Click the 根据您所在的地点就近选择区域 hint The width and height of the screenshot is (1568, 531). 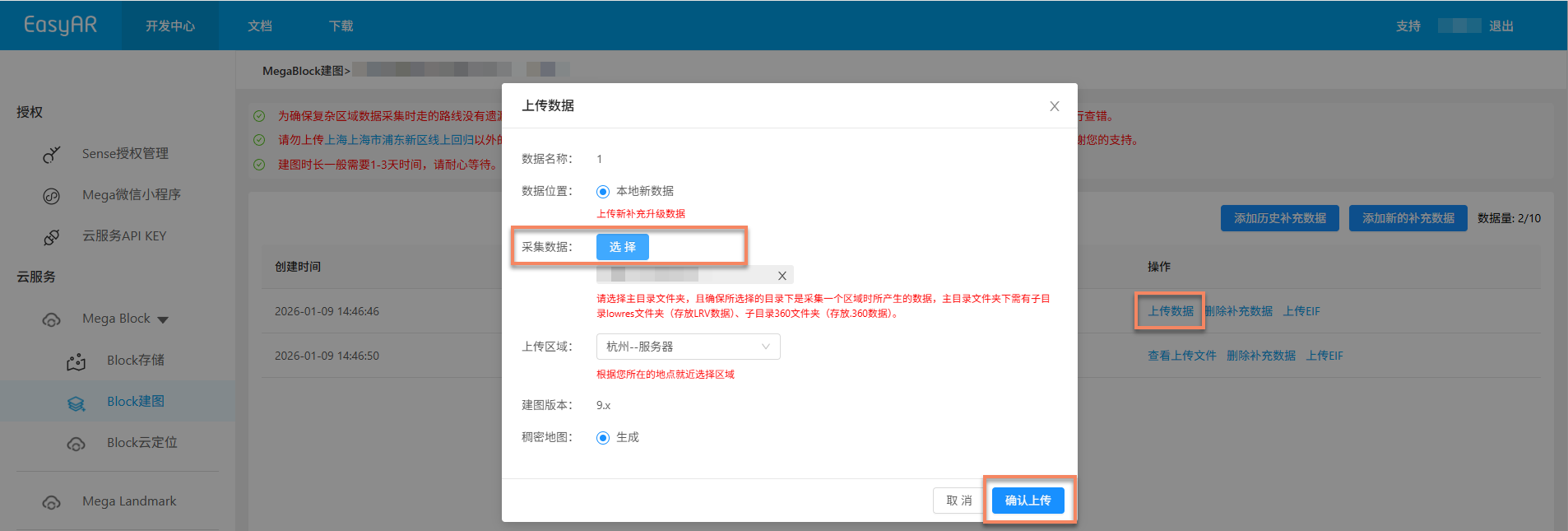[x=666, y=375]
